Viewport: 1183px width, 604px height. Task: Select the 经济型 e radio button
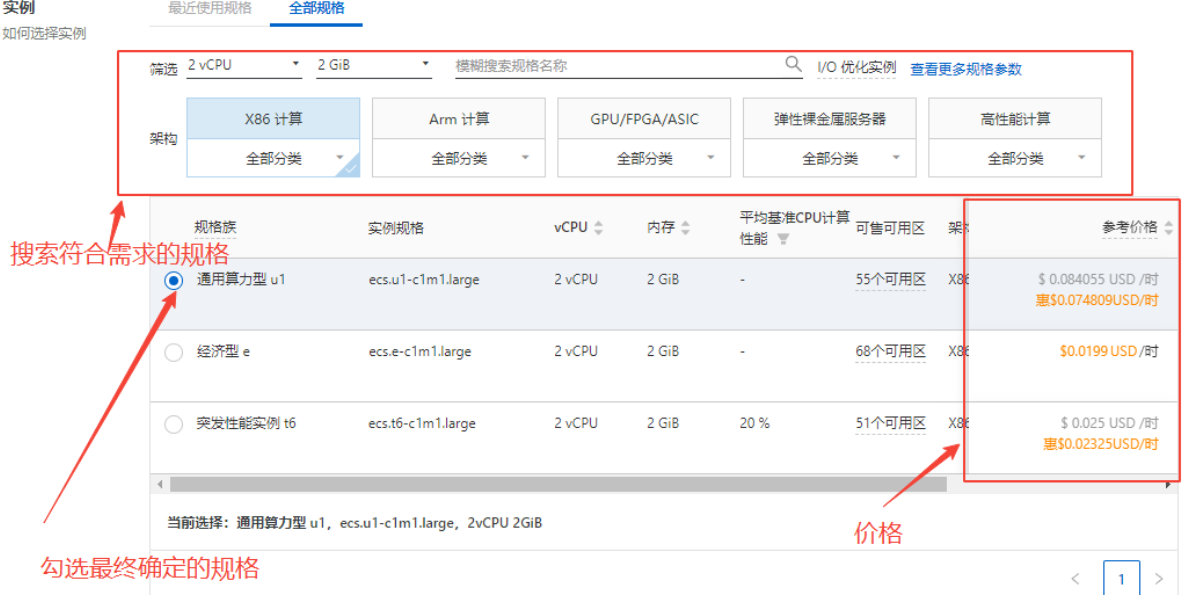pos(173,352)
